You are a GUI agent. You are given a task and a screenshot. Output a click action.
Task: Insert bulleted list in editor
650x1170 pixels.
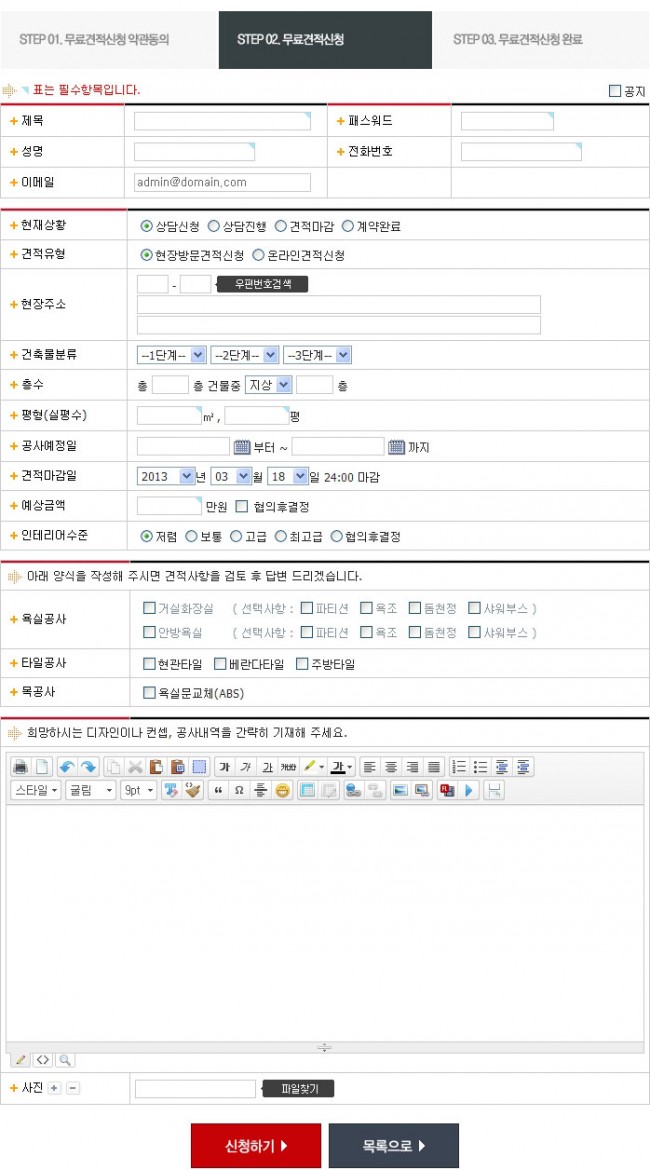[x=480, y=766]
